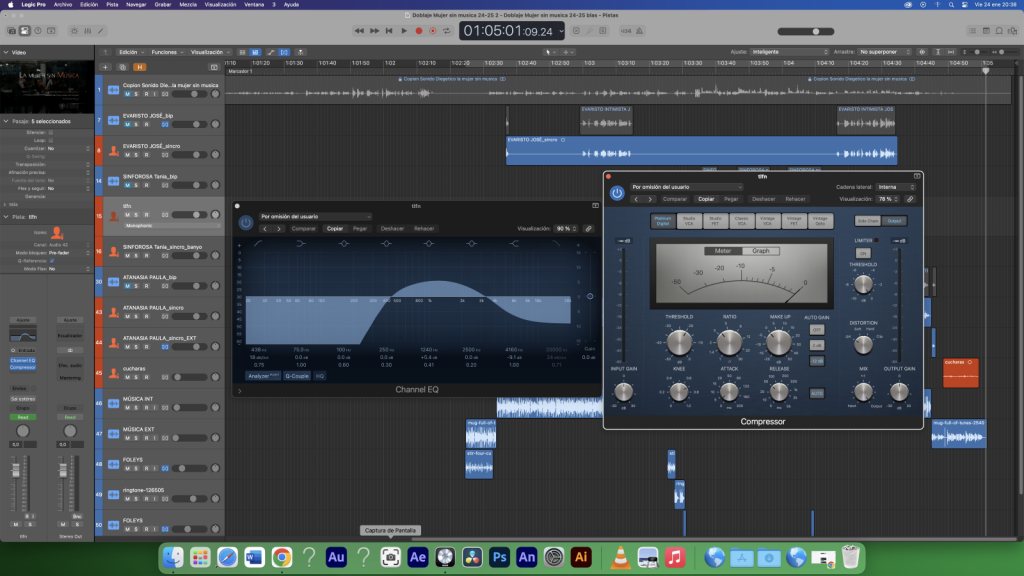1024x576 pixels.
Task: Click the Compressor Ratio knob
Action: point(729,342)
